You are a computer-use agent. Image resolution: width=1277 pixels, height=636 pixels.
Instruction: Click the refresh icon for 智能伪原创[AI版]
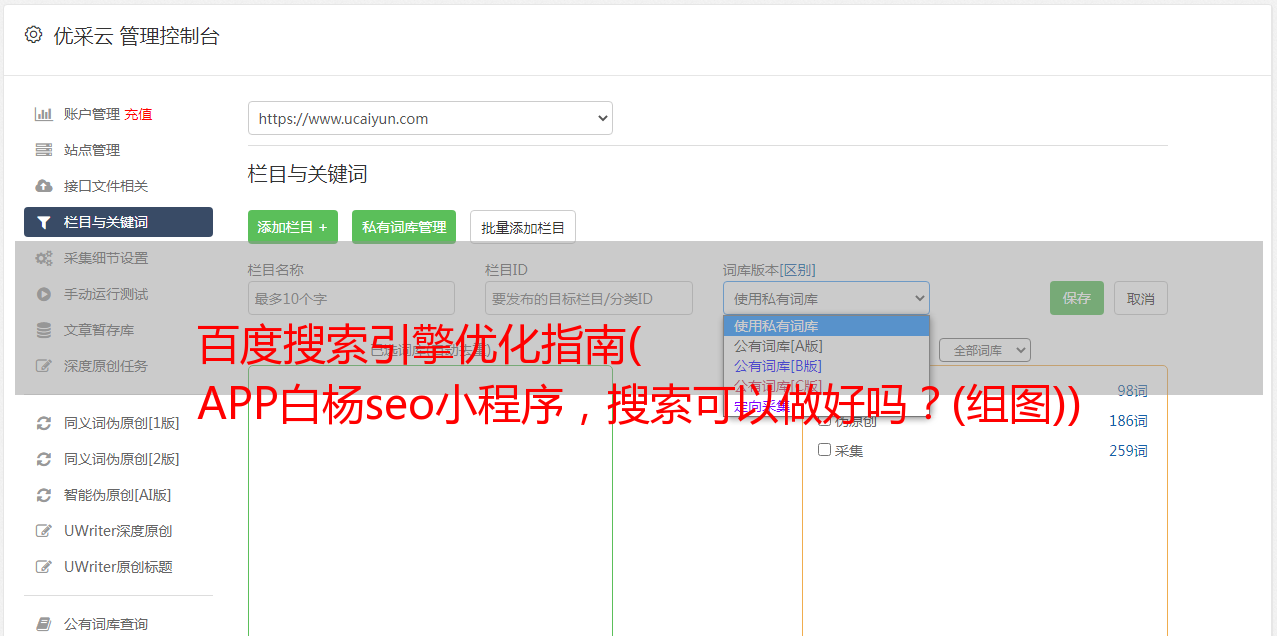point(44,495)
